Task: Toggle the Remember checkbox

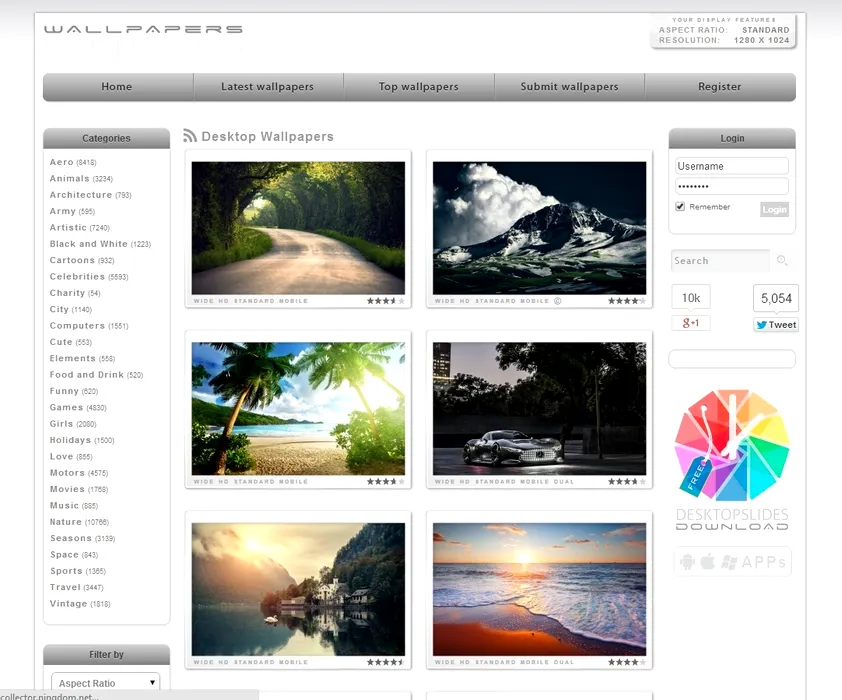Action: (x=680, y=207)
